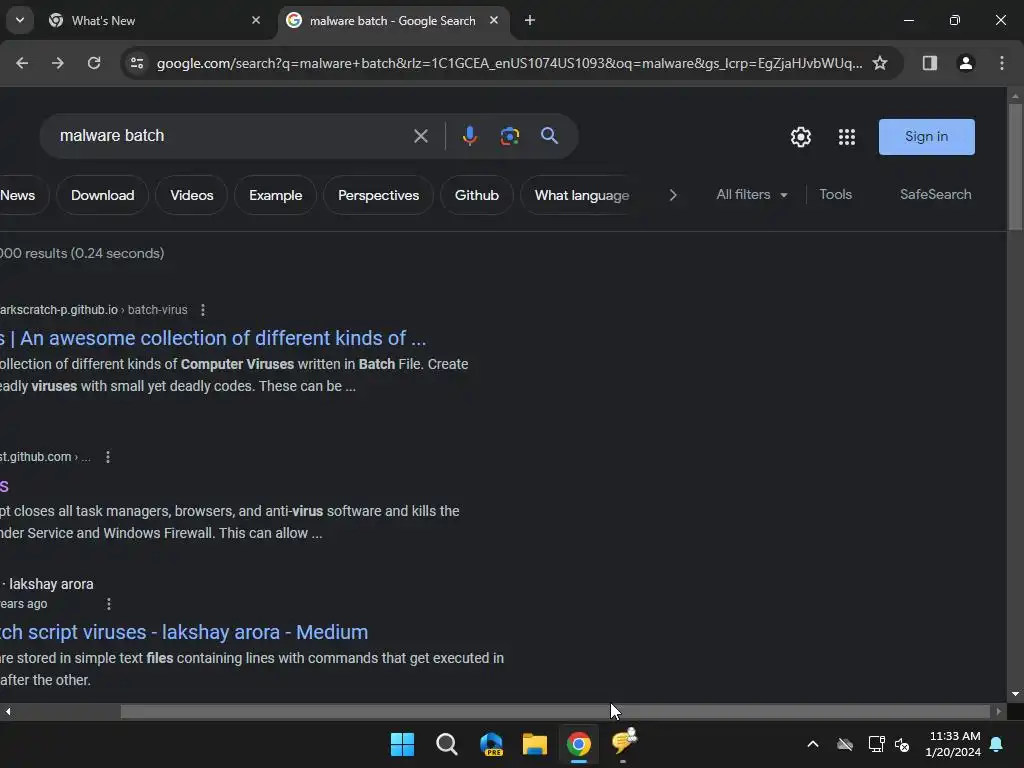
Task: Open options for gist.github.com result
Action: pyautogui.click(x=108, y=457)
